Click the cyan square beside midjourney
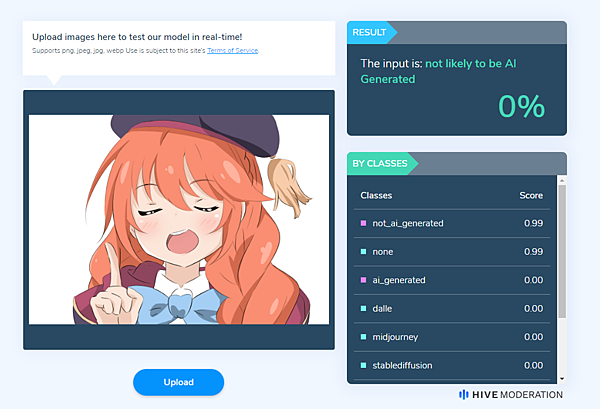Viewport: 600px width, 409px height. pos(364,337)
